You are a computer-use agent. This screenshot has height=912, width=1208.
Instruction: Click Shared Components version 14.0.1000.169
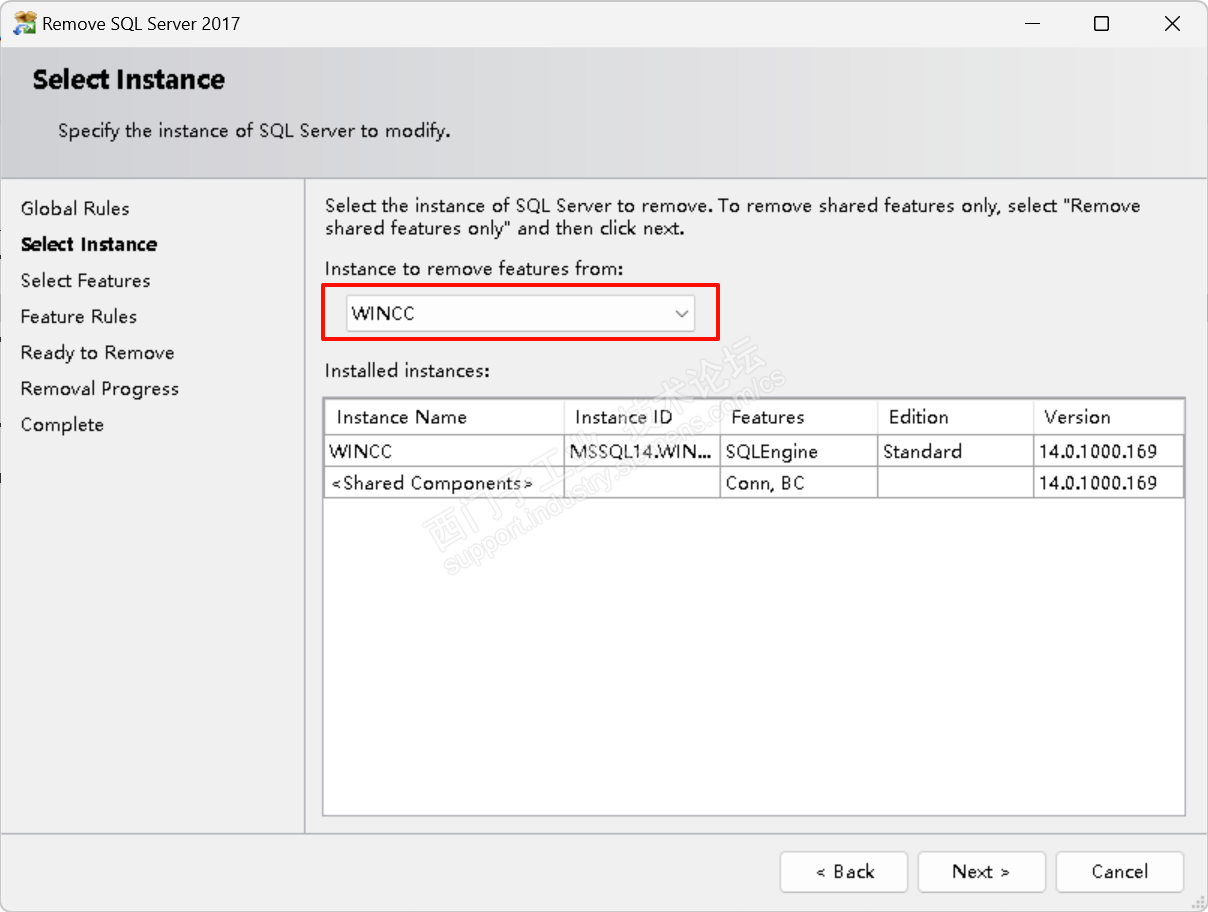pos(1109,482)
